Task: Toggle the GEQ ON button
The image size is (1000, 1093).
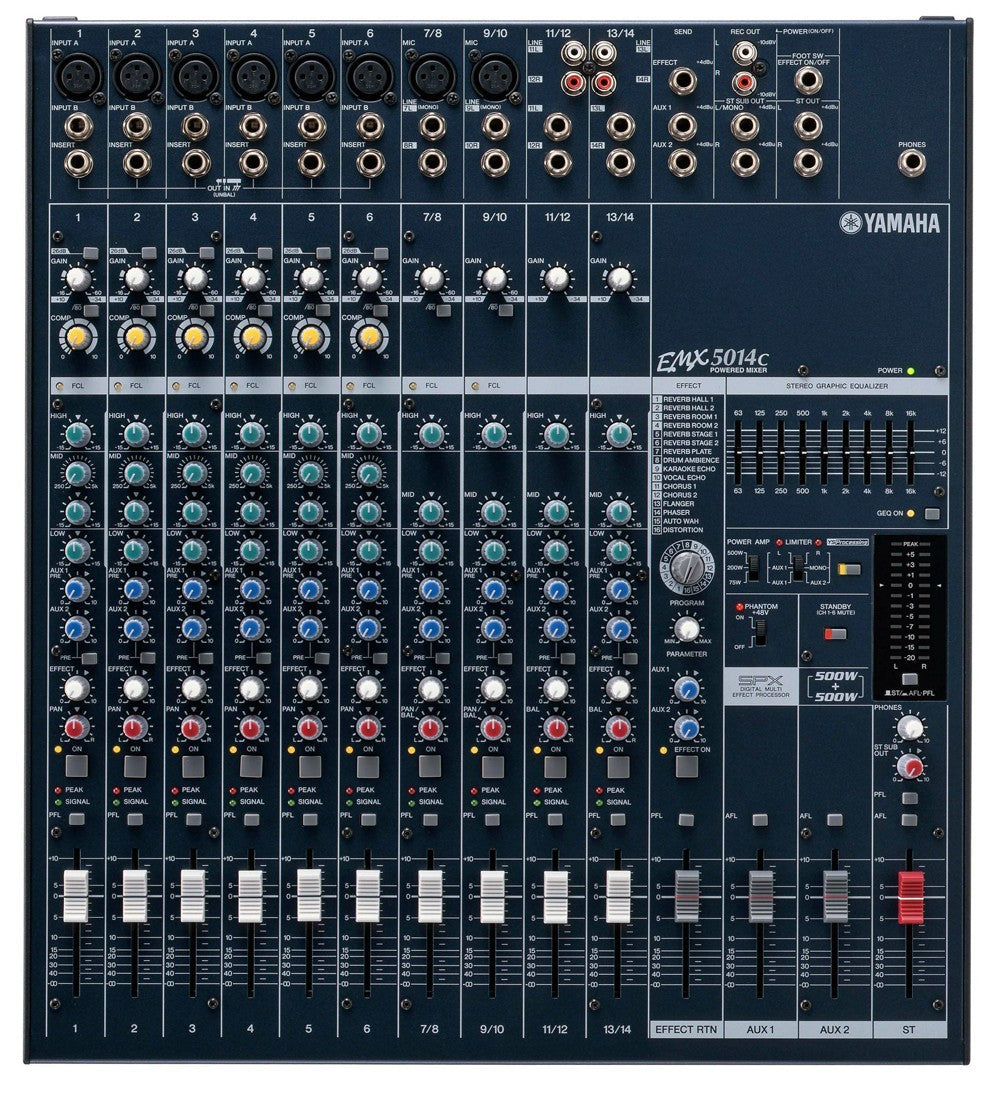Action: click(932, 514)
